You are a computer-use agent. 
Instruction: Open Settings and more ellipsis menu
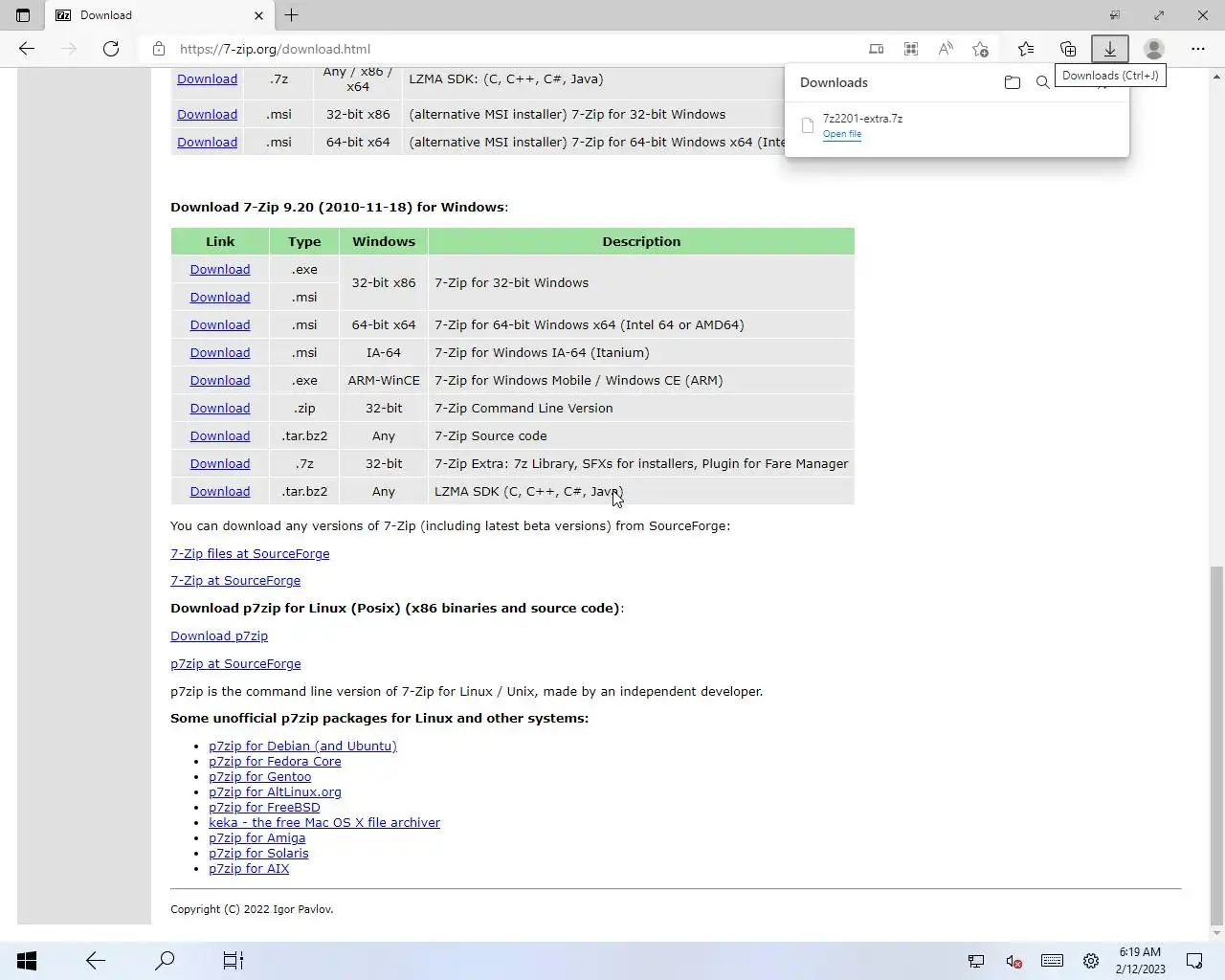point(1198,49)
